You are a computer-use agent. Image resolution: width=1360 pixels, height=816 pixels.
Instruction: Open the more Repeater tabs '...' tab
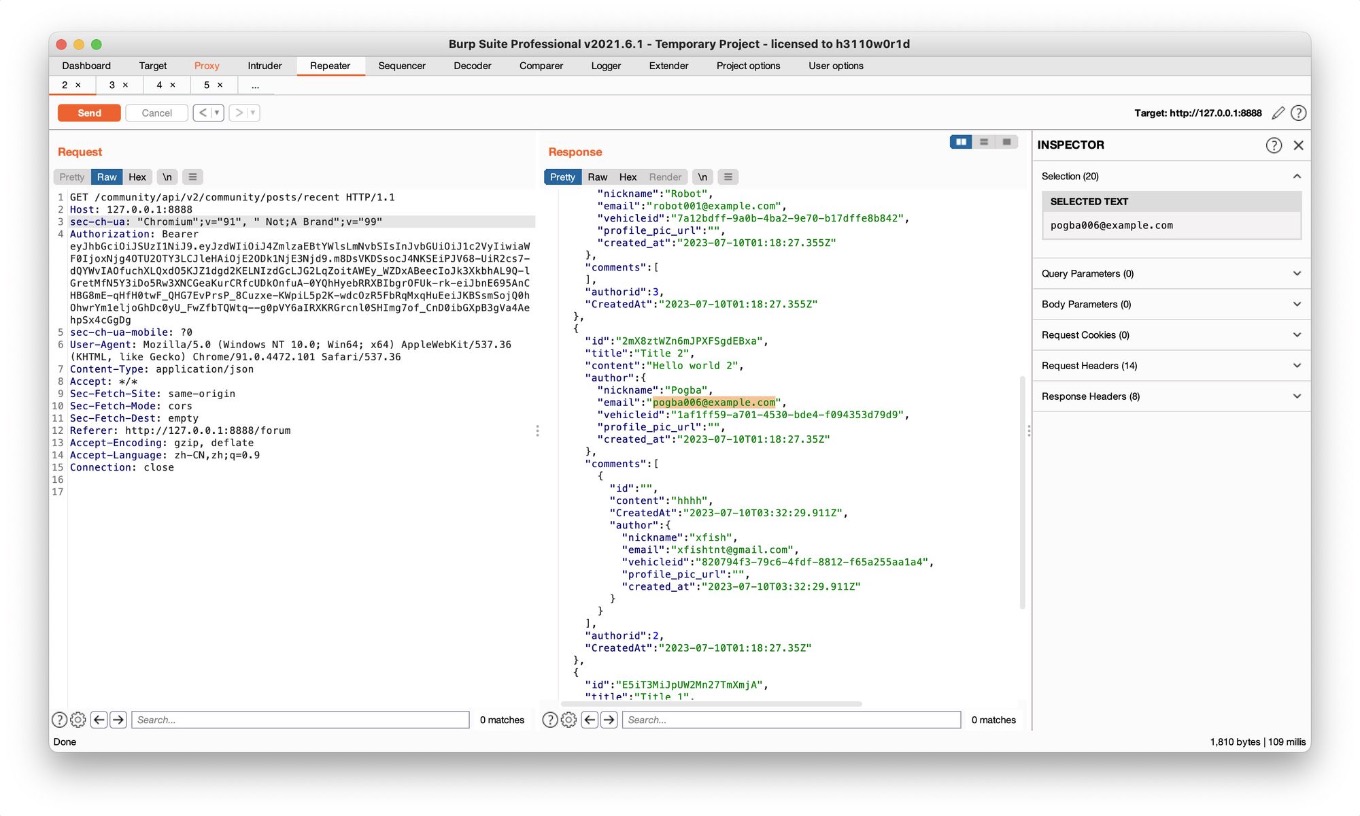255,85
